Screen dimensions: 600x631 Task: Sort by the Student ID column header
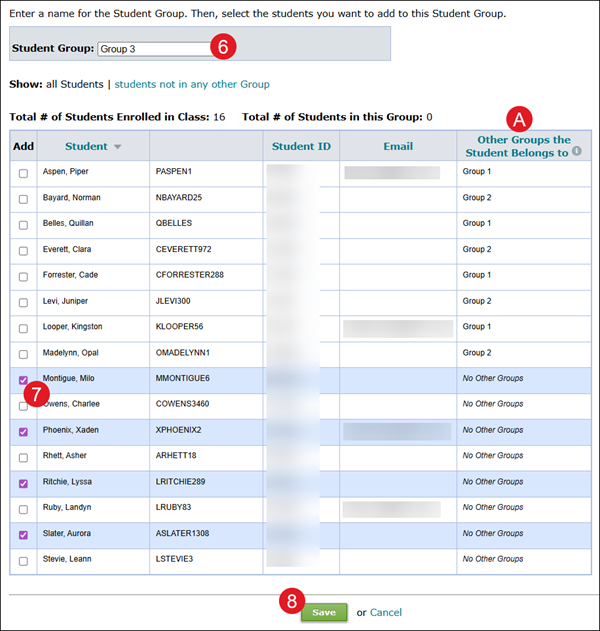coord(301,146)
